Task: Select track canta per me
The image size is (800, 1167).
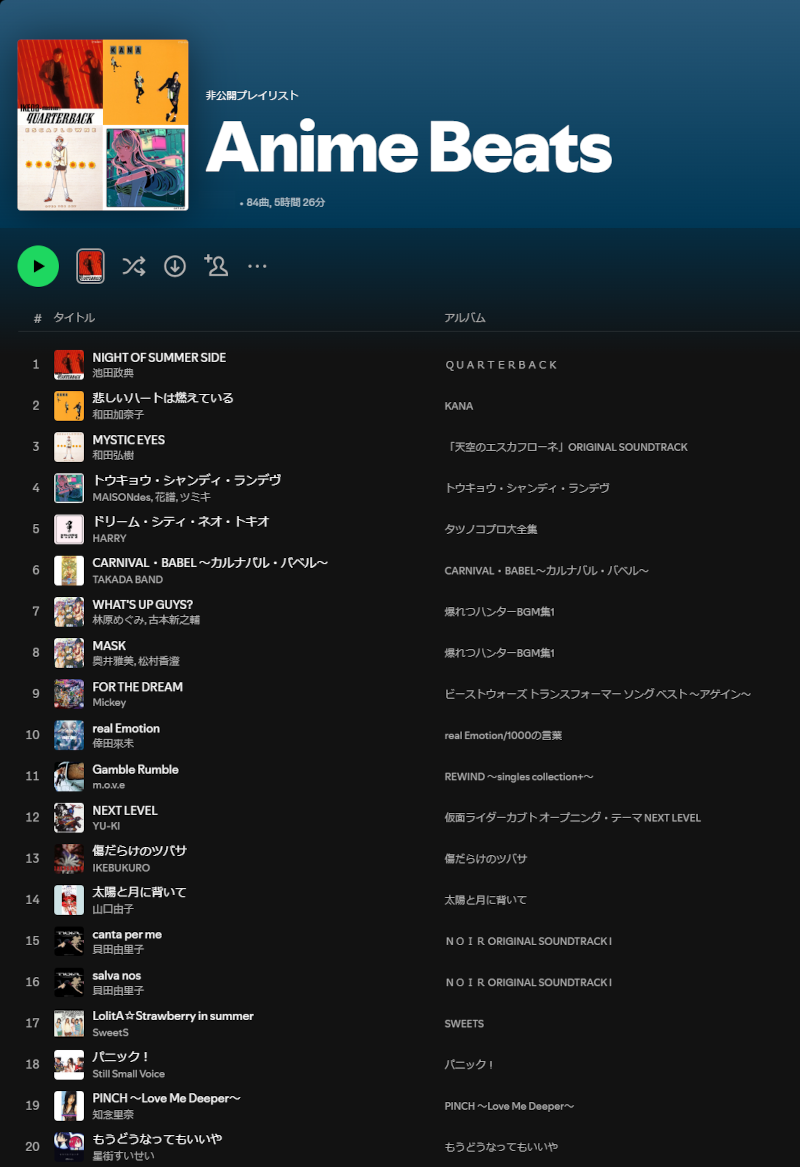Action: point(127,934)
